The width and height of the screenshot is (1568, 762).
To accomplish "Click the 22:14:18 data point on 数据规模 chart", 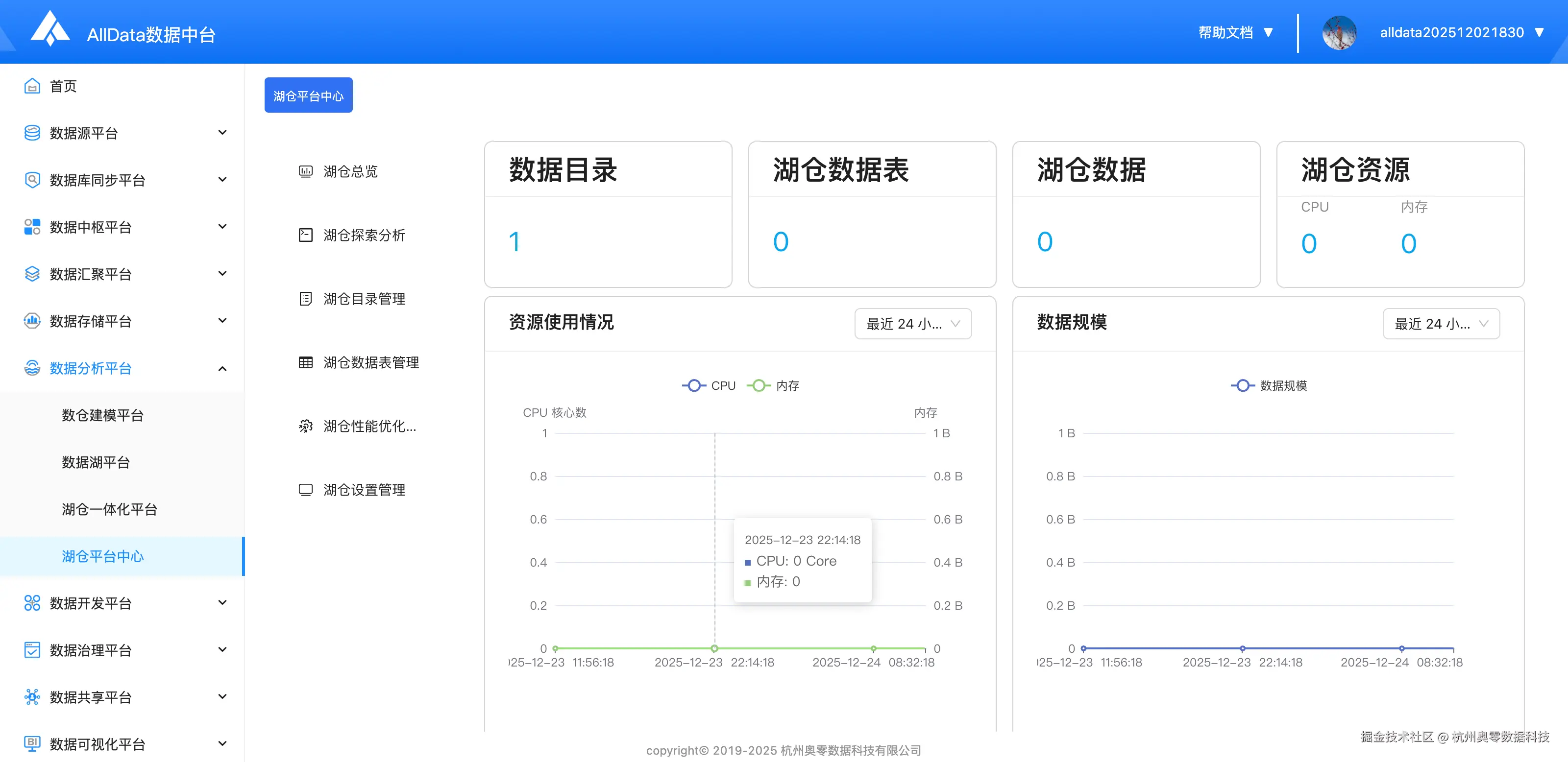I will tap(1242, 648).
